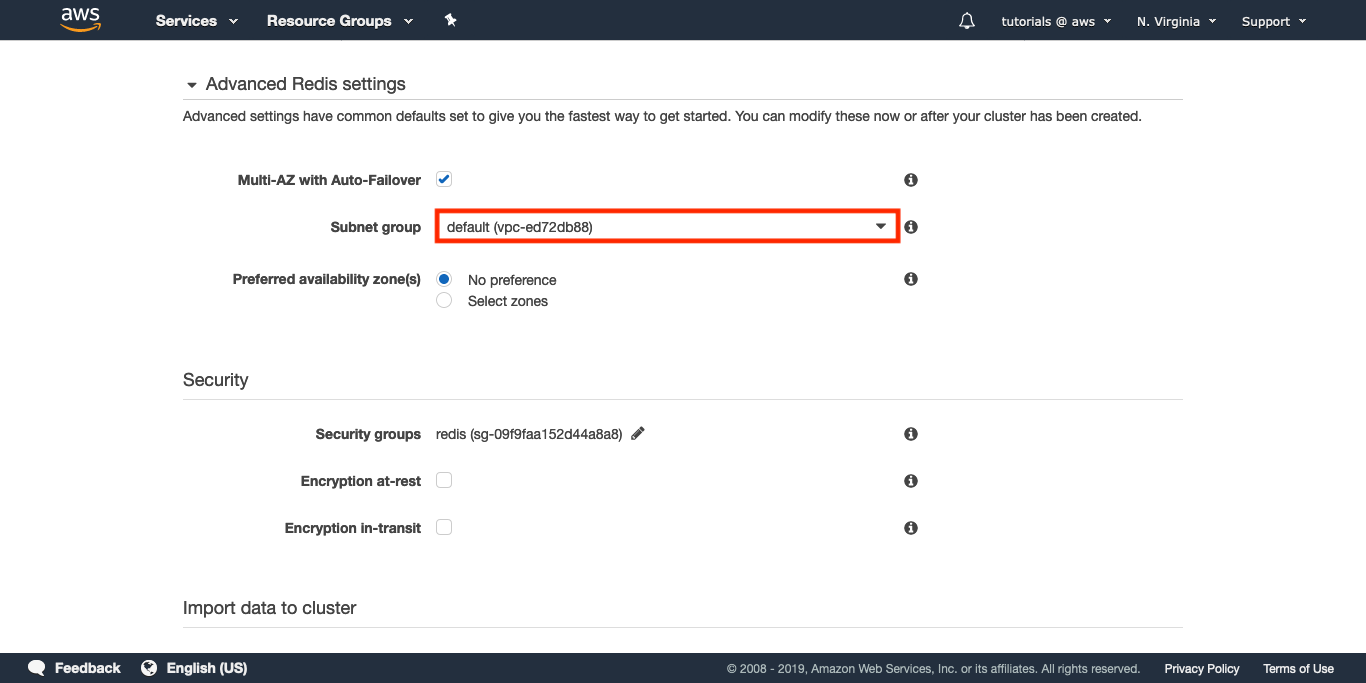Uncheck Multi-AZ with Auto-Failover checkbox
Screen dimensions: 1366x683
click(x=444, y=180)
